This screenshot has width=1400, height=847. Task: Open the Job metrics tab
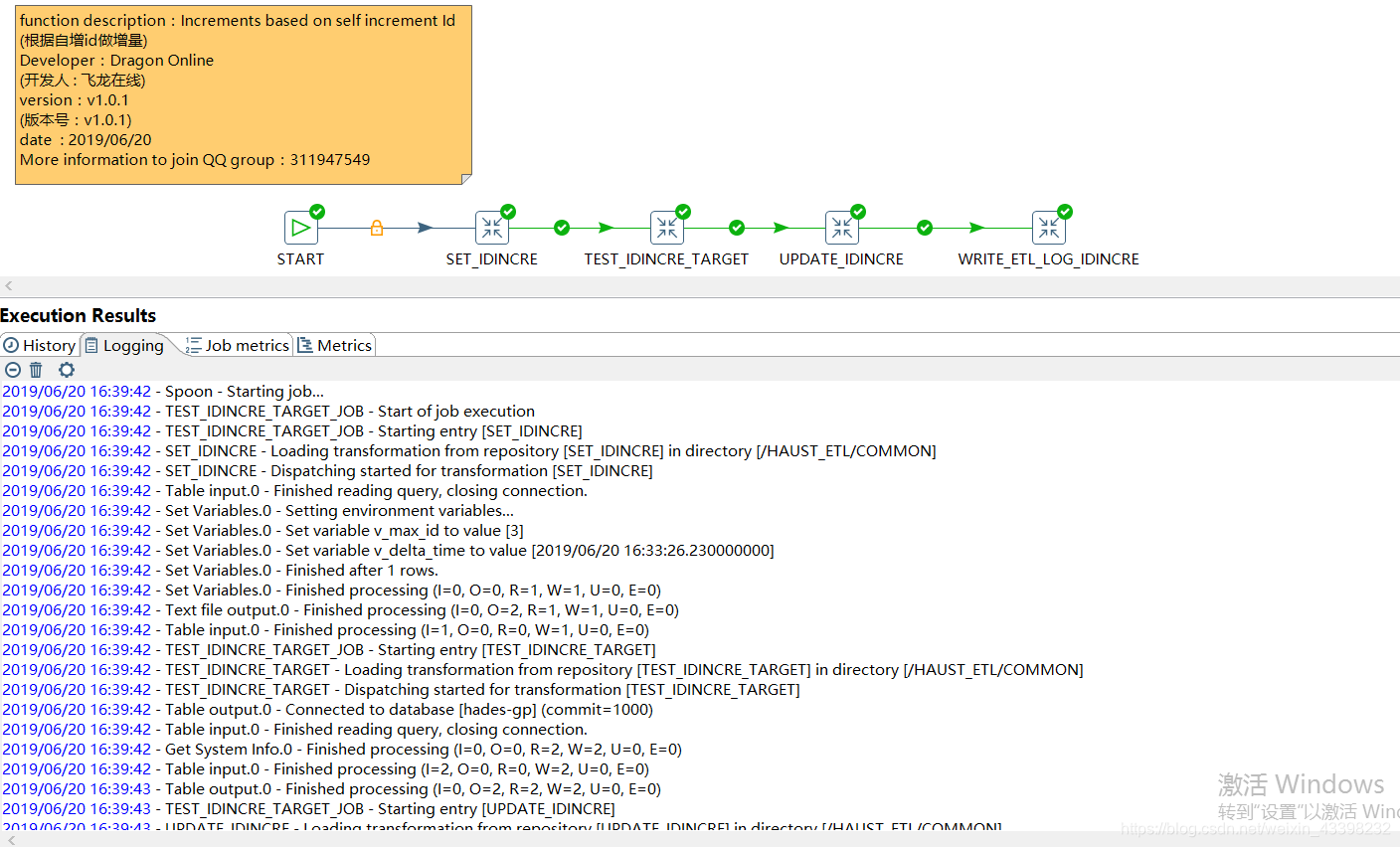(x=238, y=345)
